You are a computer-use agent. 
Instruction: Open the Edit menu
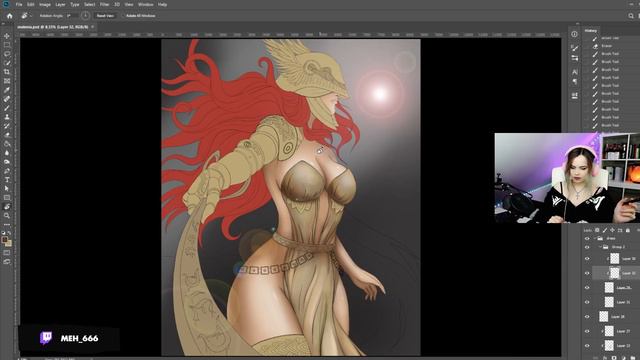pyautogui.click(x=31, y=4)
